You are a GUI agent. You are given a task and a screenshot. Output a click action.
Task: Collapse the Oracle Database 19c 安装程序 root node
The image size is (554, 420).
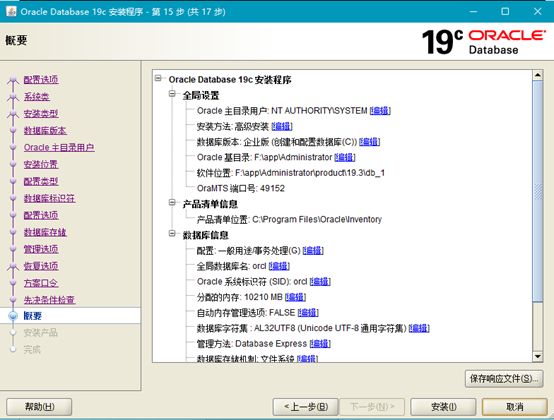pyautogui.click(x=158, y=78)
